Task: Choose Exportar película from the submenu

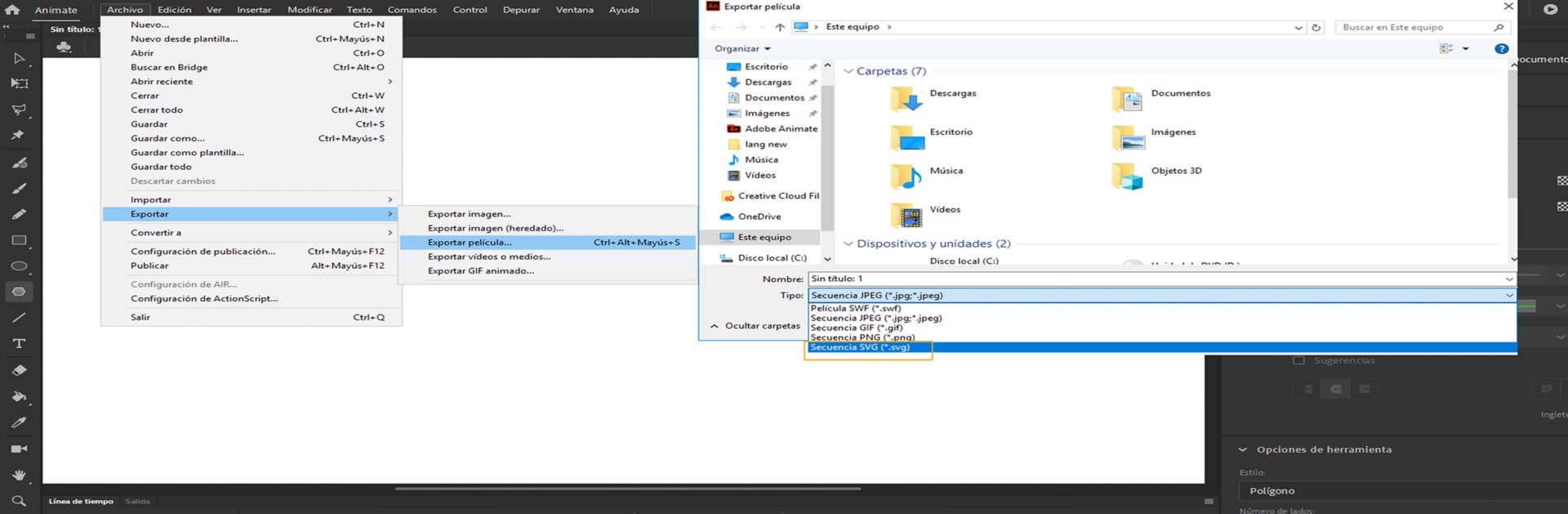Action: coord(548,243)
